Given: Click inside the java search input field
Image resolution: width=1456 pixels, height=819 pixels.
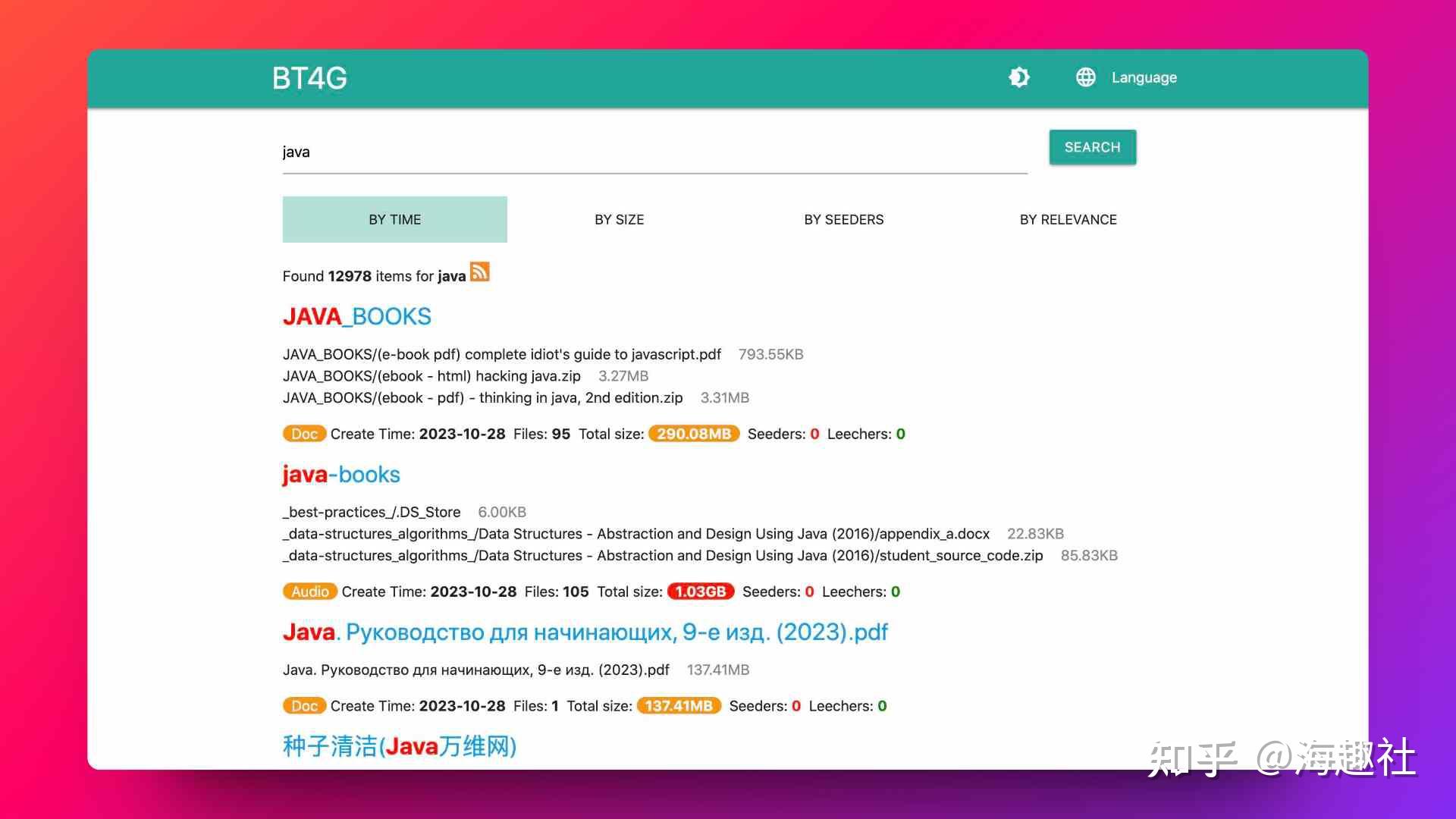Looking at the screenshot, I should (x=652, y=152).
